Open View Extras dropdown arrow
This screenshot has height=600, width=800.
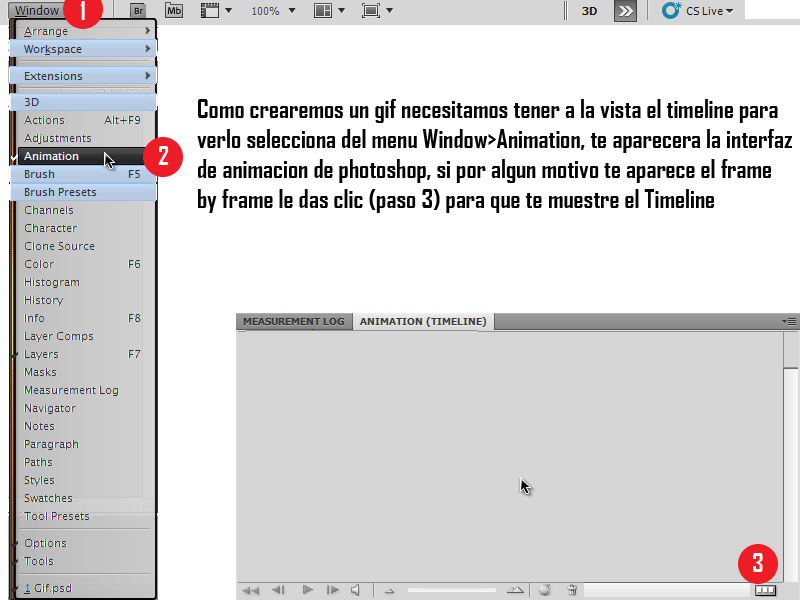click(229, 11)
